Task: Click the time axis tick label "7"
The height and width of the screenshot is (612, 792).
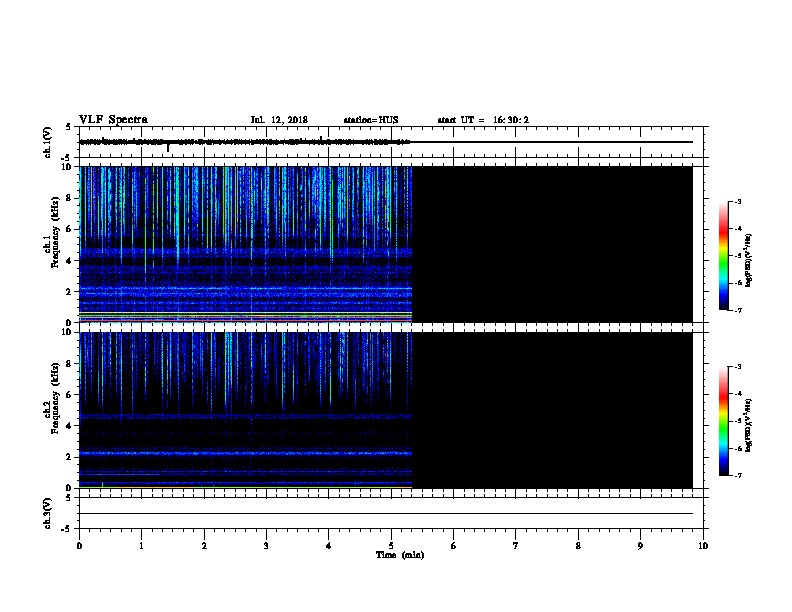Action: click(516, 546)
